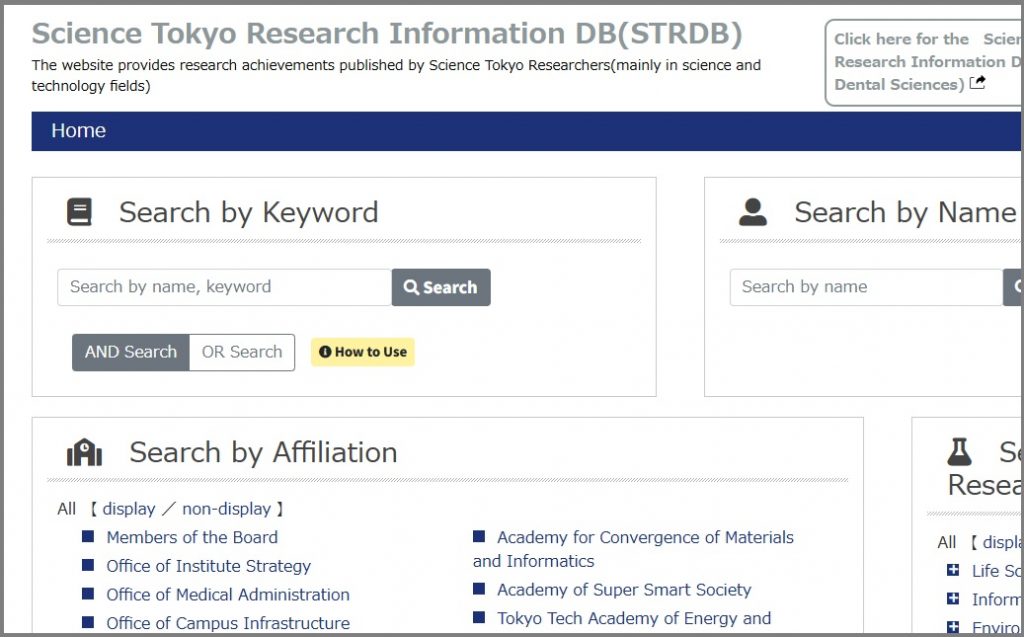Click the blue square bullet before Members of the Board
The image size is (1024, 637).
pos(88,537)
